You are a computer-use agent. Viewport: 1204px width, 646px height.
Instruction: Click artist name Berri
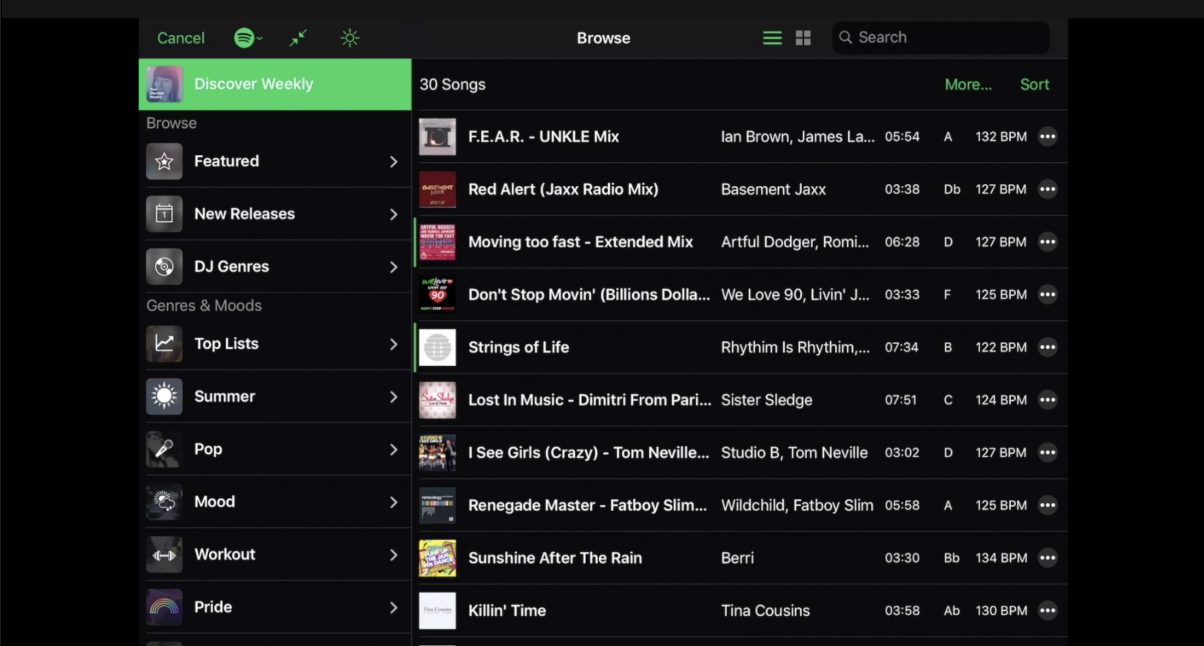click(738, 558)
